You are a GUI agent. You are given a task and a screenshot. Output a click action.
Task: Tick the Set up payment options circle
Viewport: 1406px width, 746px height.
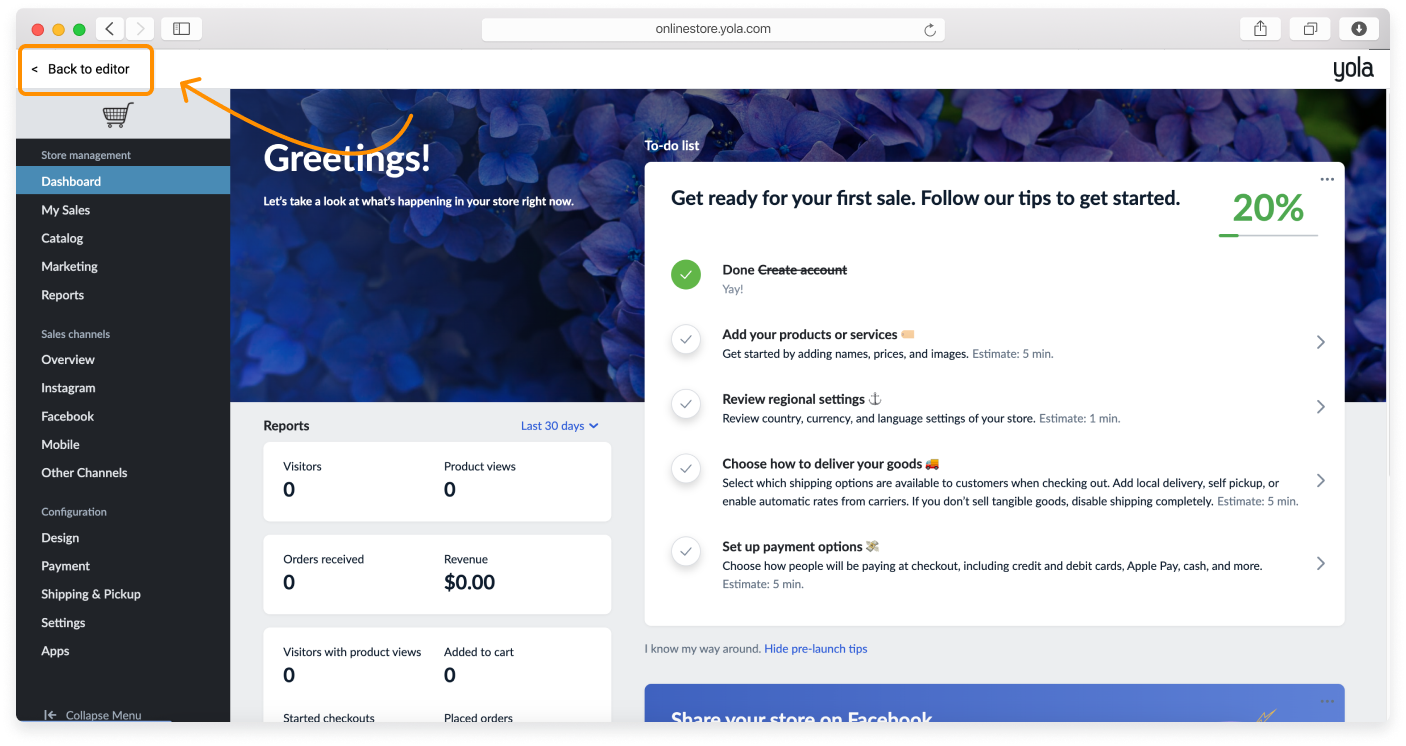point(686,551)
